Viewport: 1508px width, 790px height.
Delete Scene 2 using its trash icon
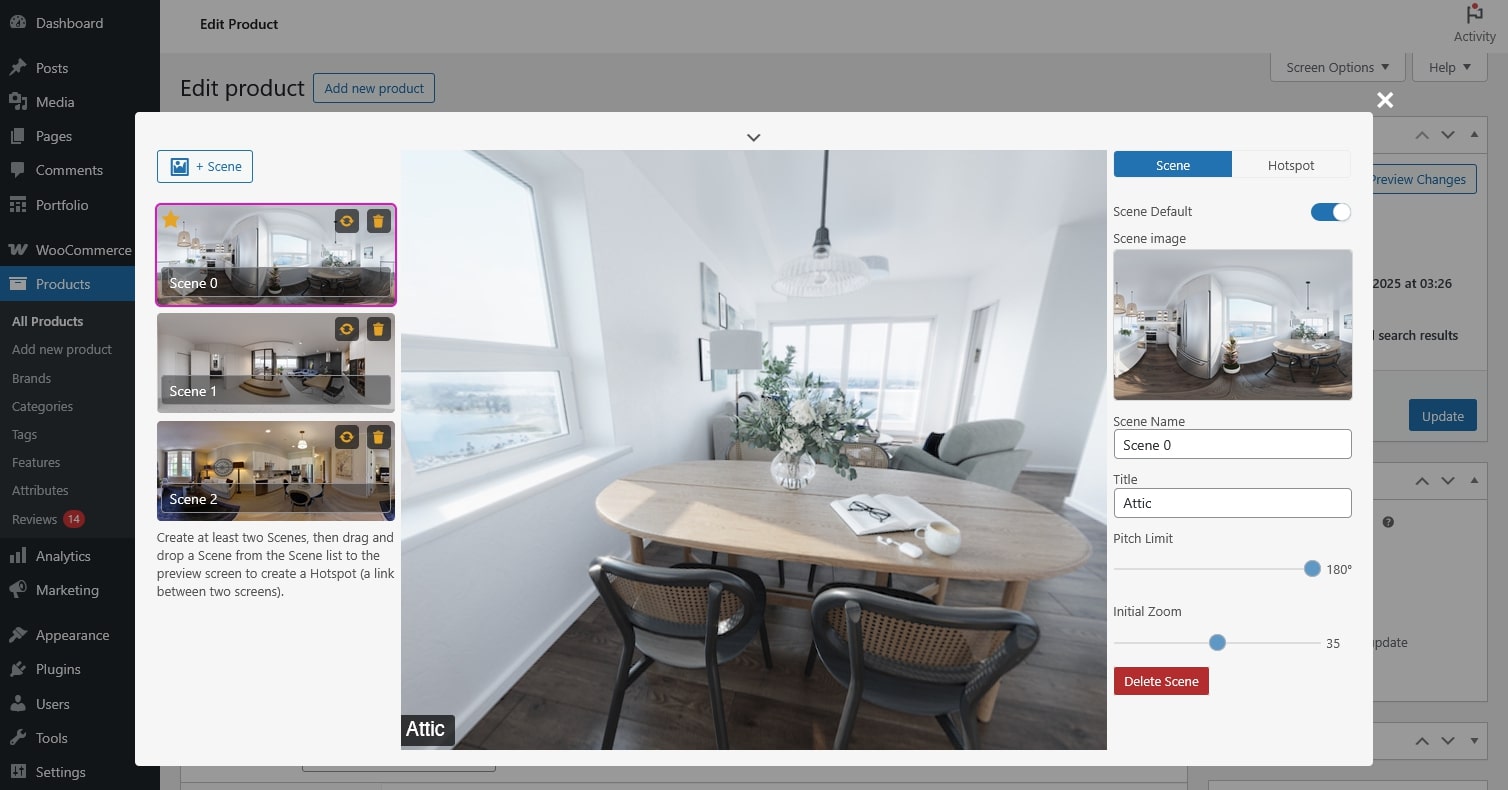click(378, 437)
